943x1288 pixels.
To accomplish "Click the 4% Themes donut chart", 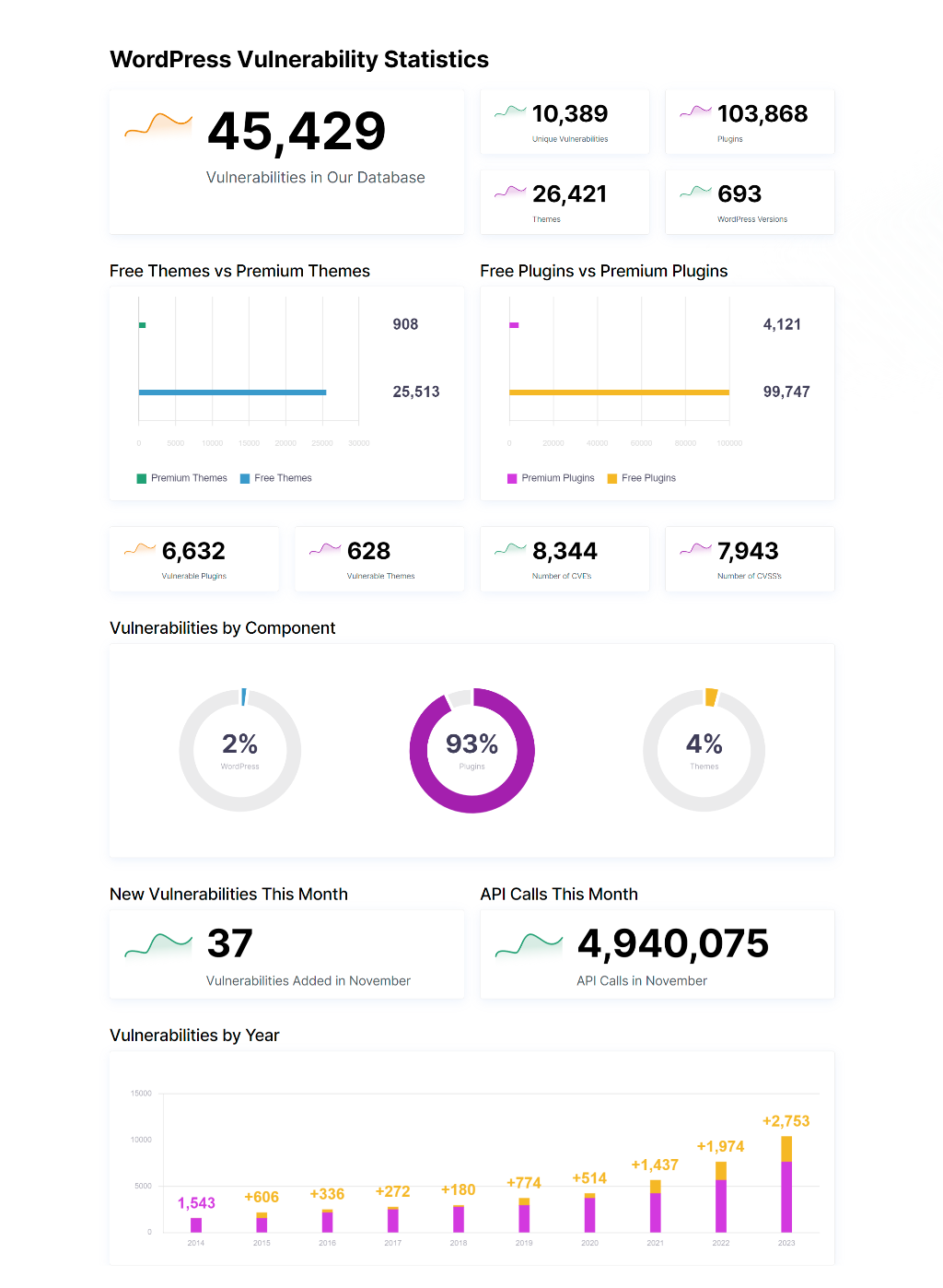I will click(x=704, y=750).
